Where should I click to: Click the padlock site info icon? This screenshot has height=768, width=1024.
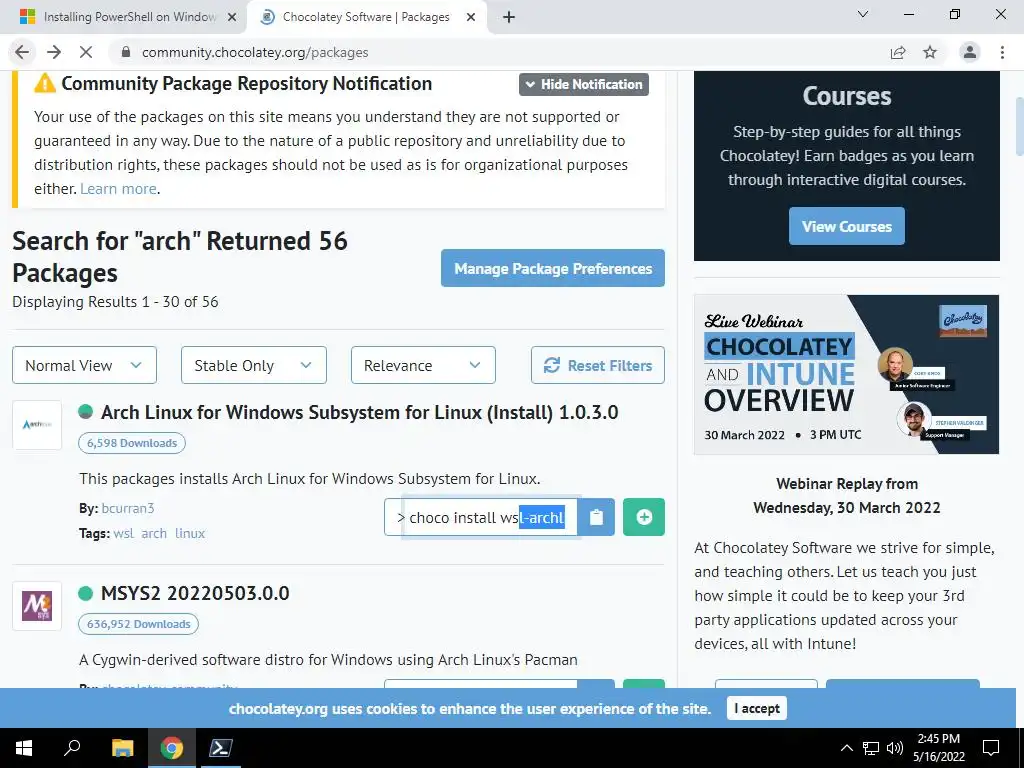(126, 52)
